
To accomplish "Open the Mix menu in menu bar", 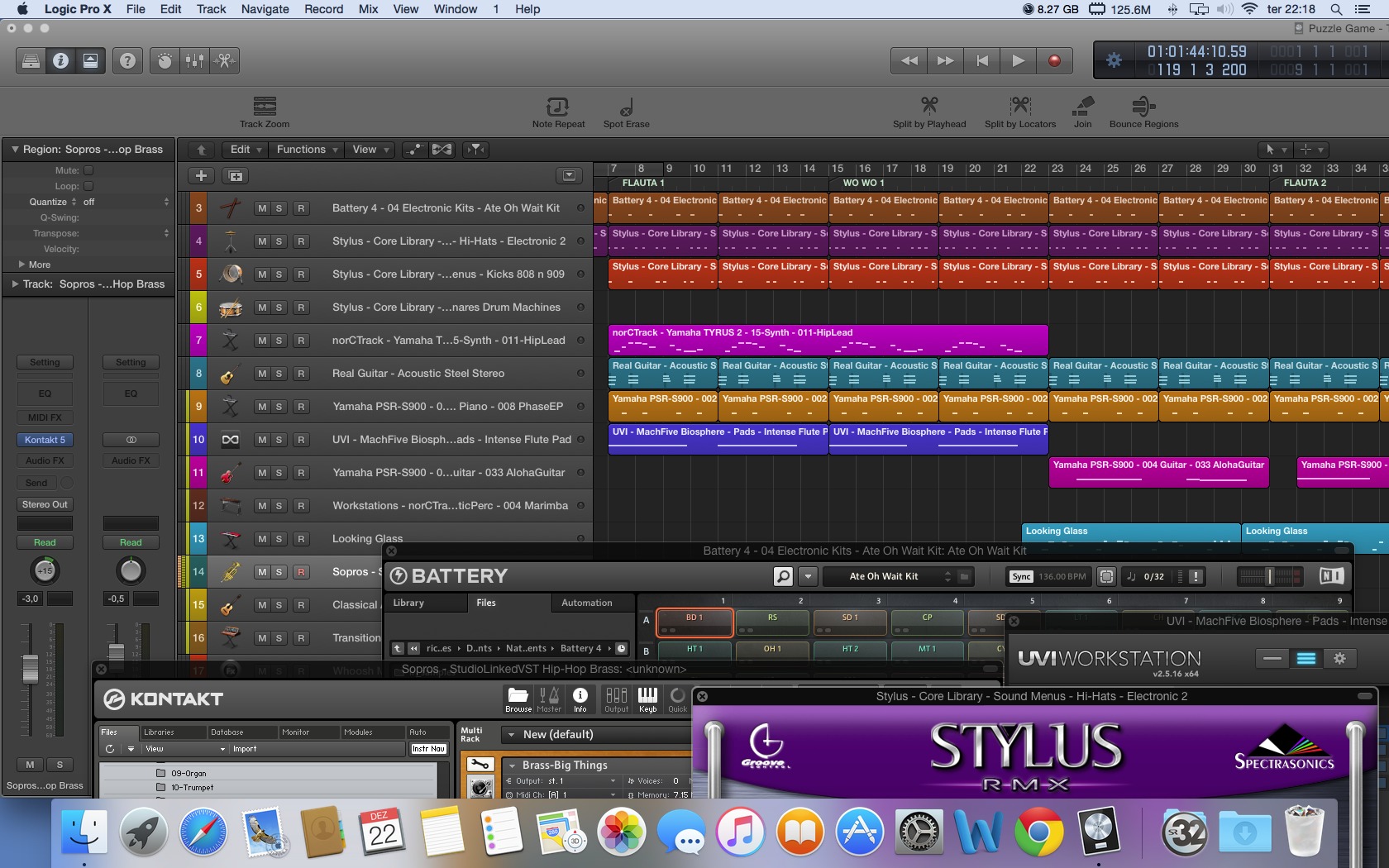I will coord(368,9).
